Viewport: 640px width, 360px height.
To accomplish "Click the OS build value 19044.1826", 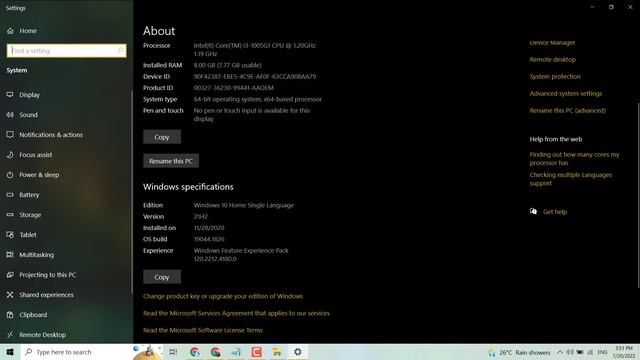I will (209, 239).
